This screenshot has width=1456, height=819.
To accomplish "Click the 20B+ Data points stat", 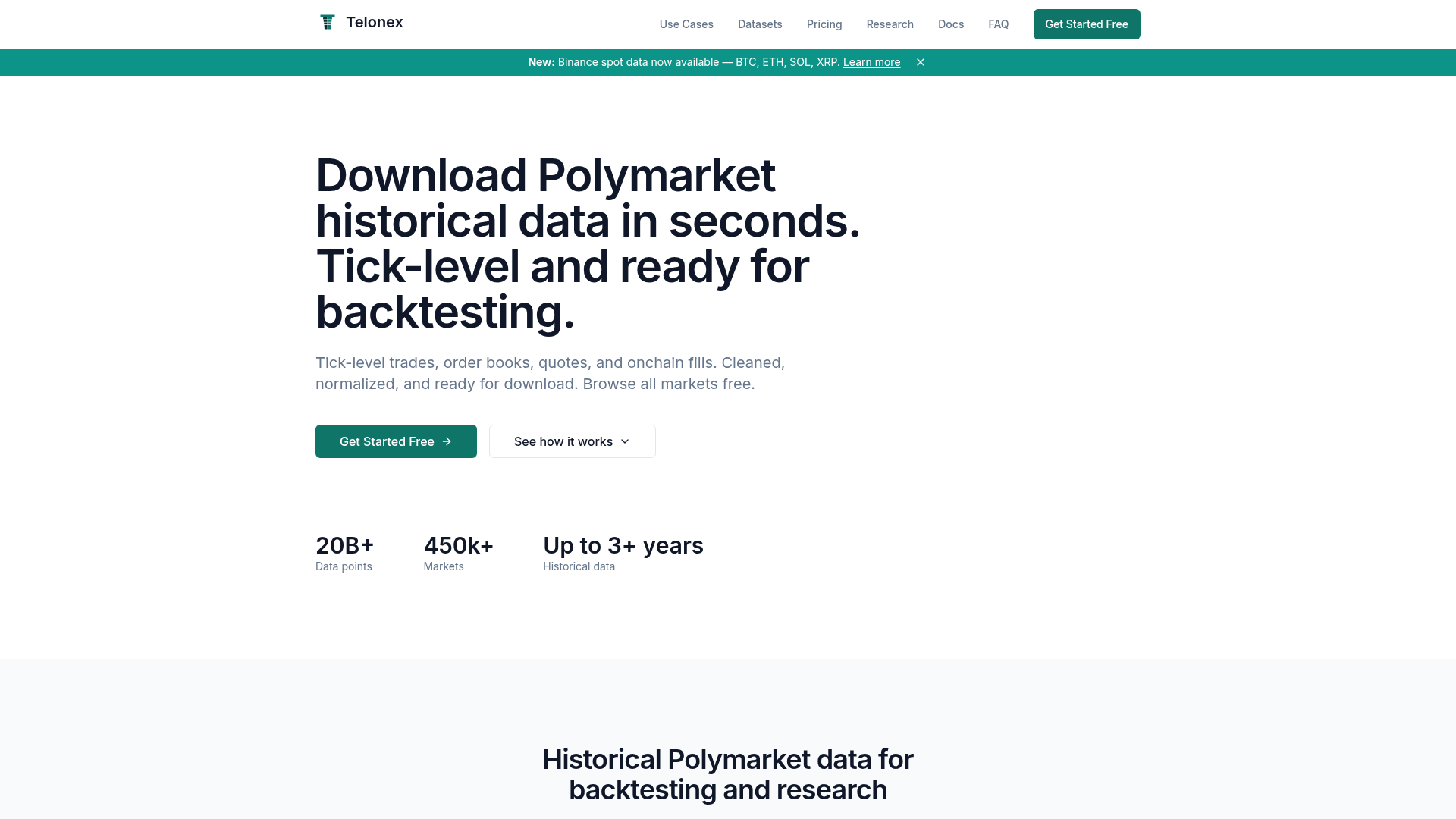I will (344, 554).
